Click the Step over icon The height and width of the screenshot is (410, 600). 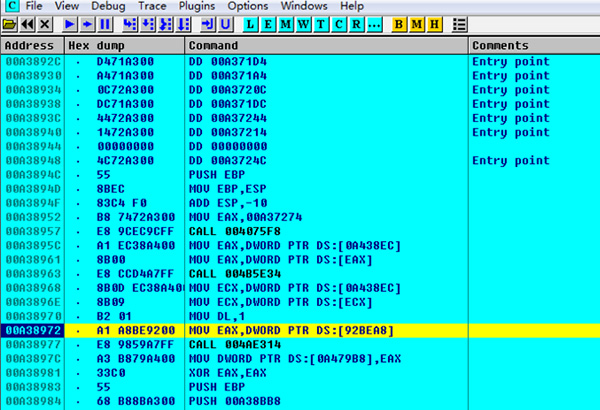point(148,25)
